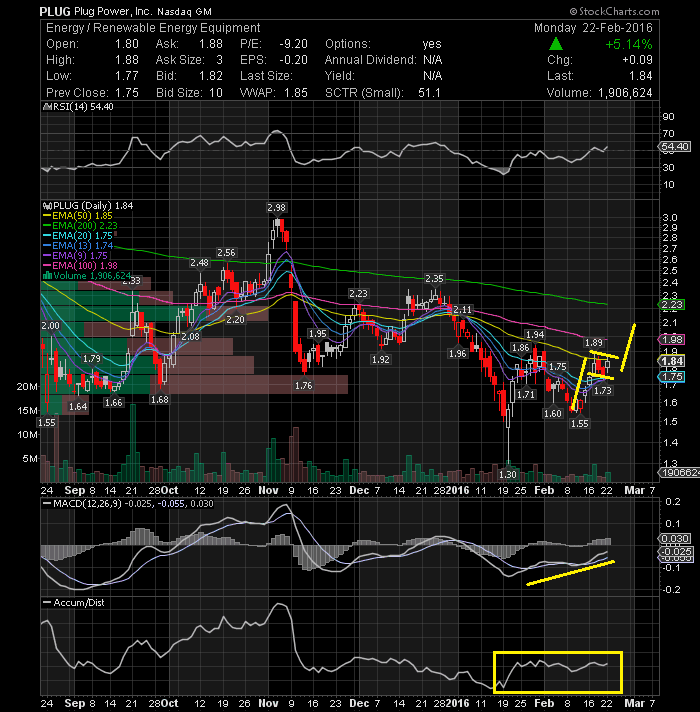Select the EPS value -0.20
The image size is (700, 712).
pyautogui.click(x=293, y=60)
